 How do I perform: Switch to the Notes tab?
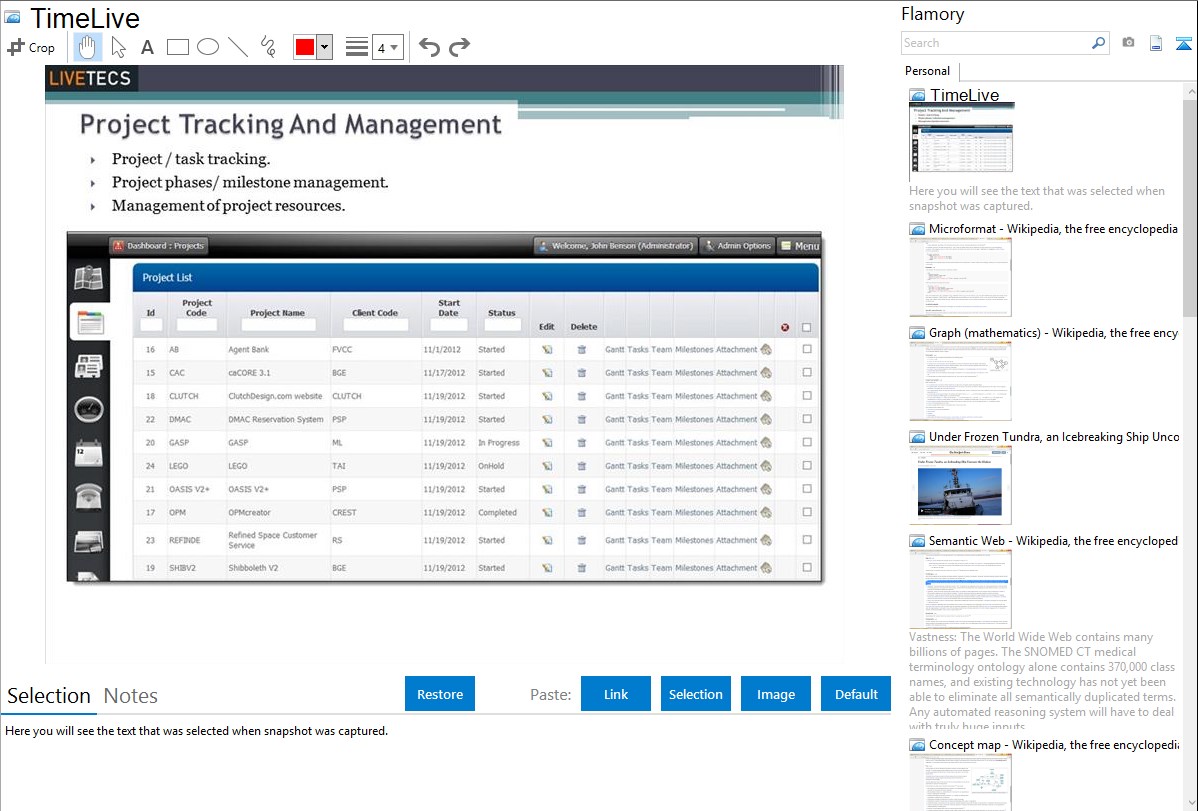[131, 696]
